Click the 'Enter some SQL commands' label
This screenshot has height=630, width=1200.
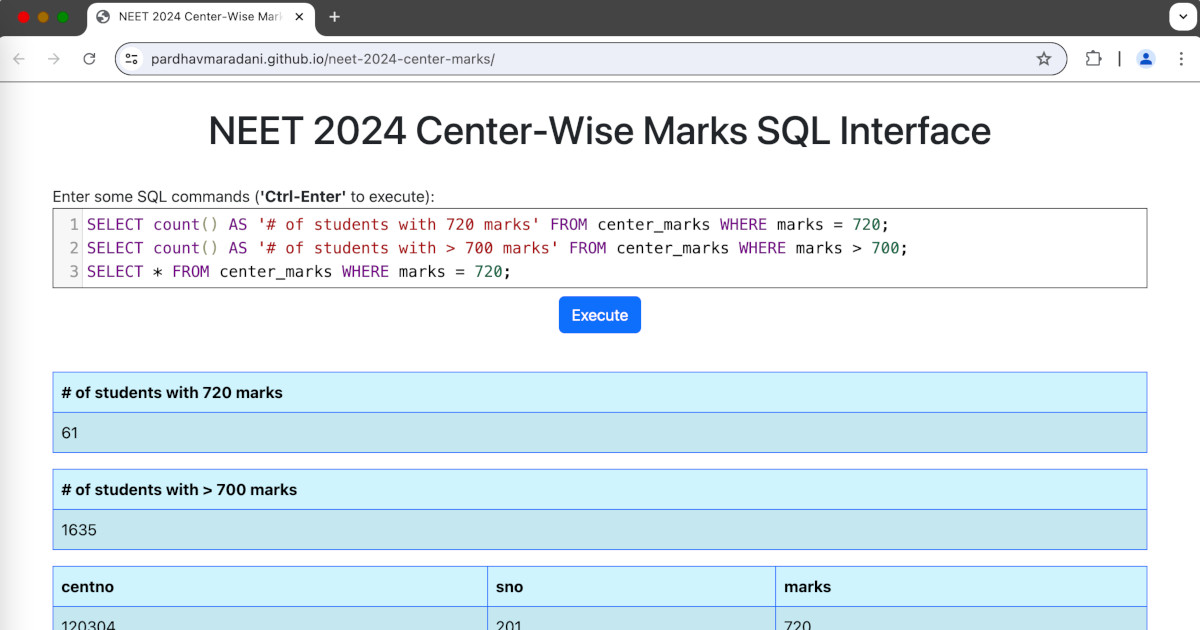243,196
